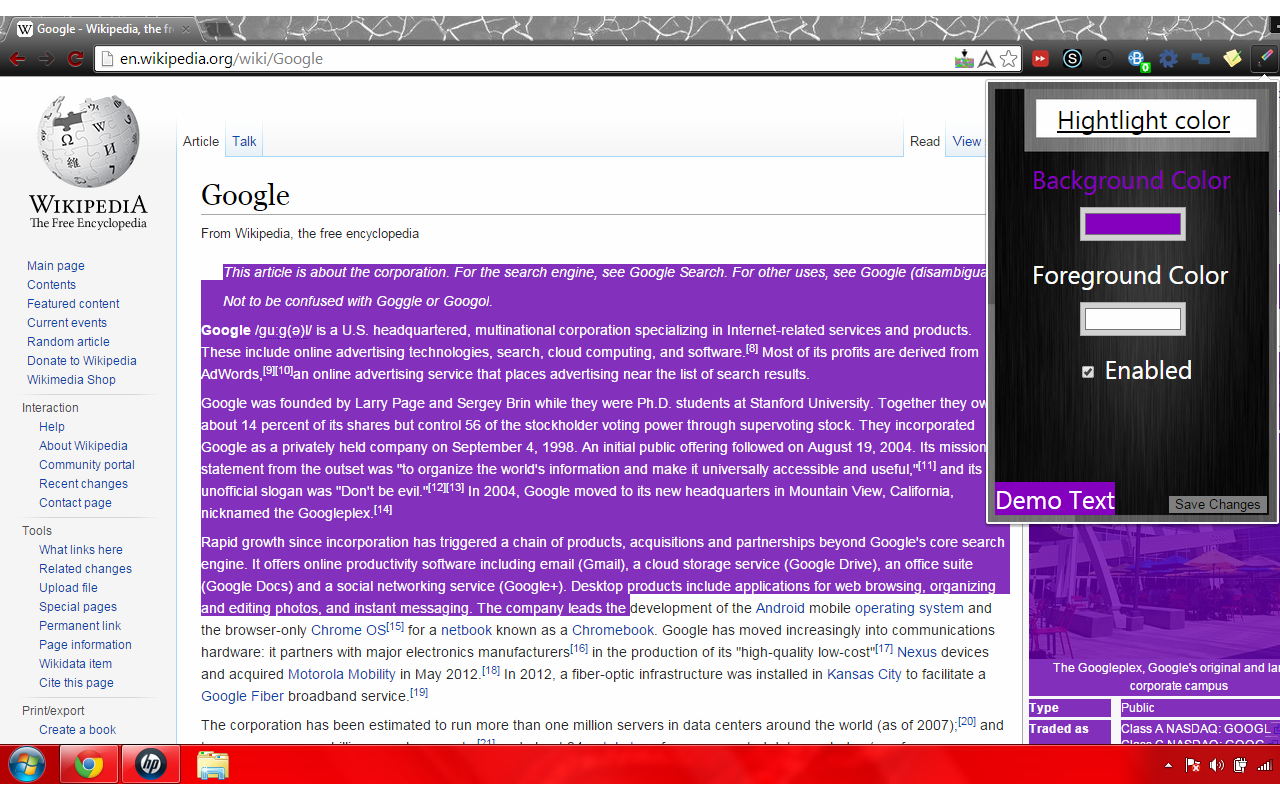Click the colorful download icon in the address bar
Viewport: 1280px width, 800px height.
click(964, 59)
